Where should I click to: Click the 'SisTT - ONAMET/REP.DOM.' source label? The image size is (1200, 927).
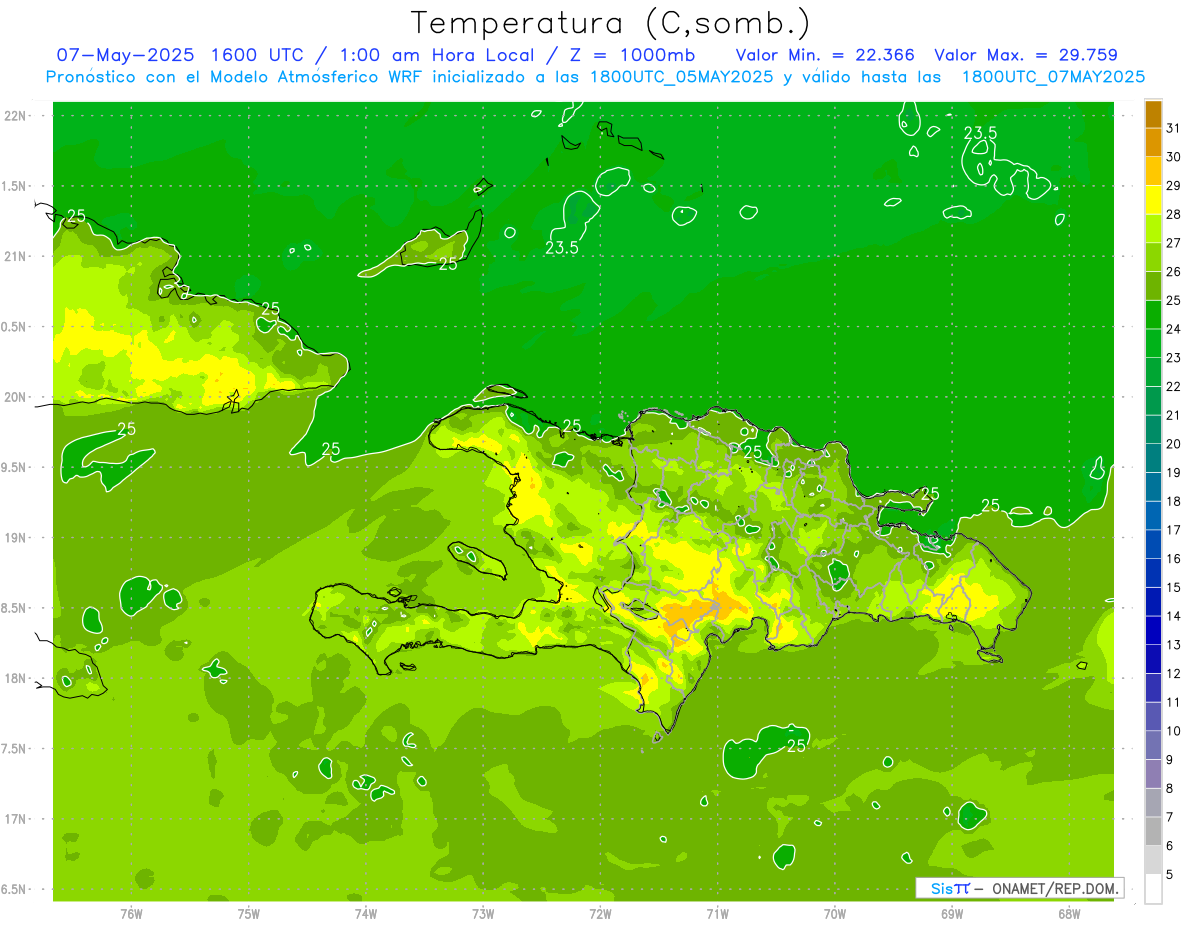click(1020, 888)
